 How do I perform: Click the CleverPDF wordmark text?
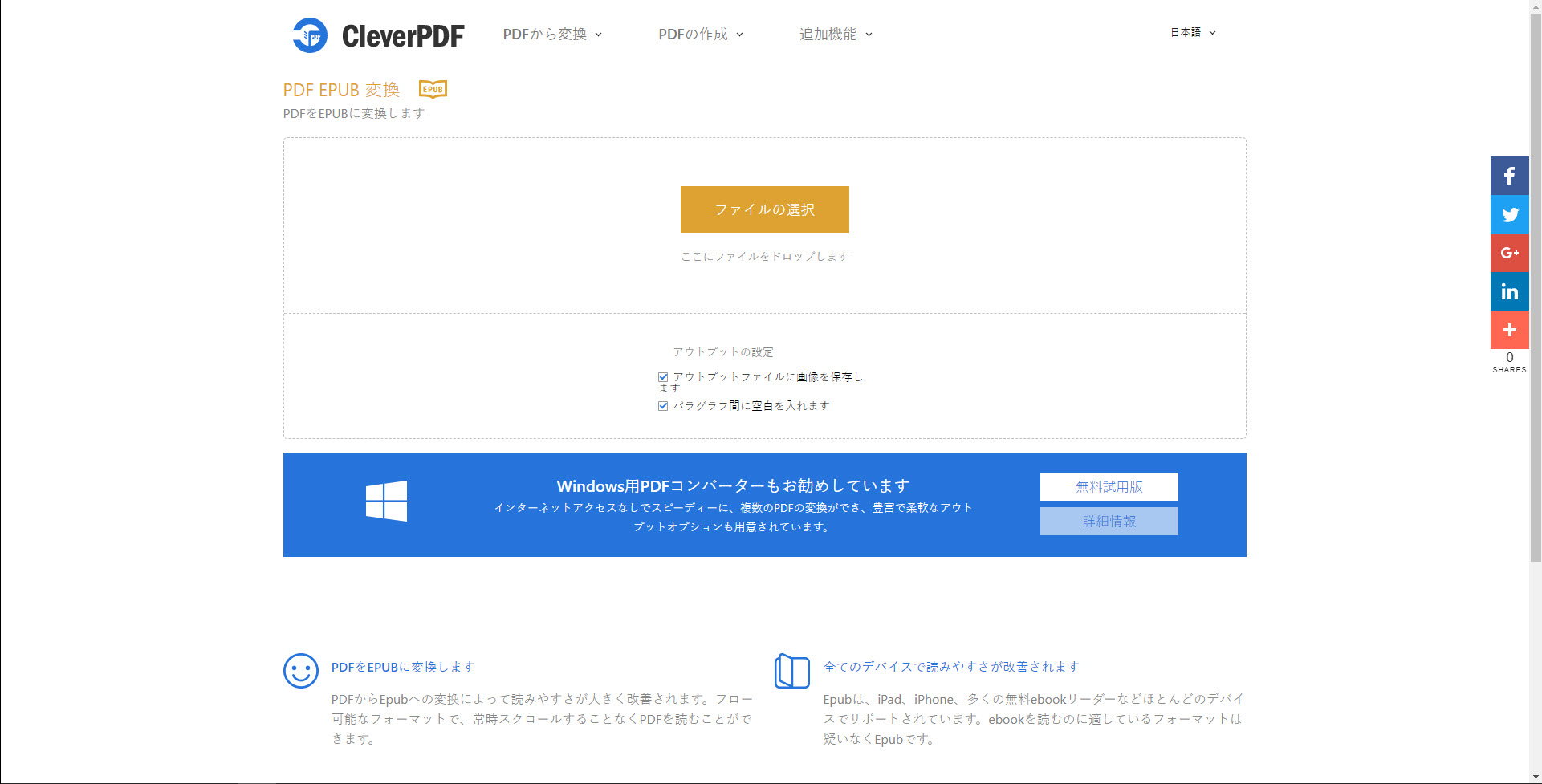coord(403,36)
